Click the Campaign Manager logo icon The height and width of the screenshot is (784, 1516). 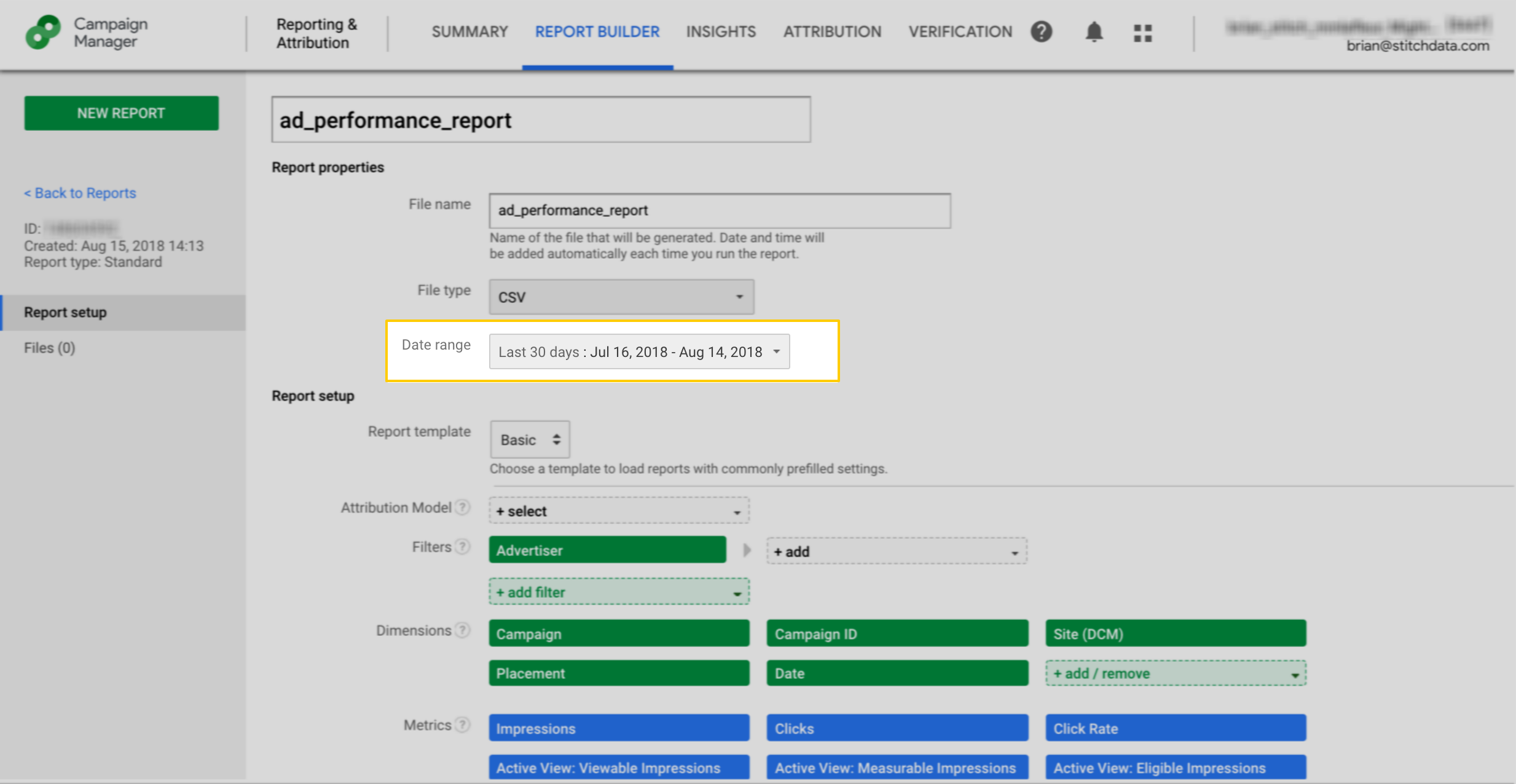point(42,32)
